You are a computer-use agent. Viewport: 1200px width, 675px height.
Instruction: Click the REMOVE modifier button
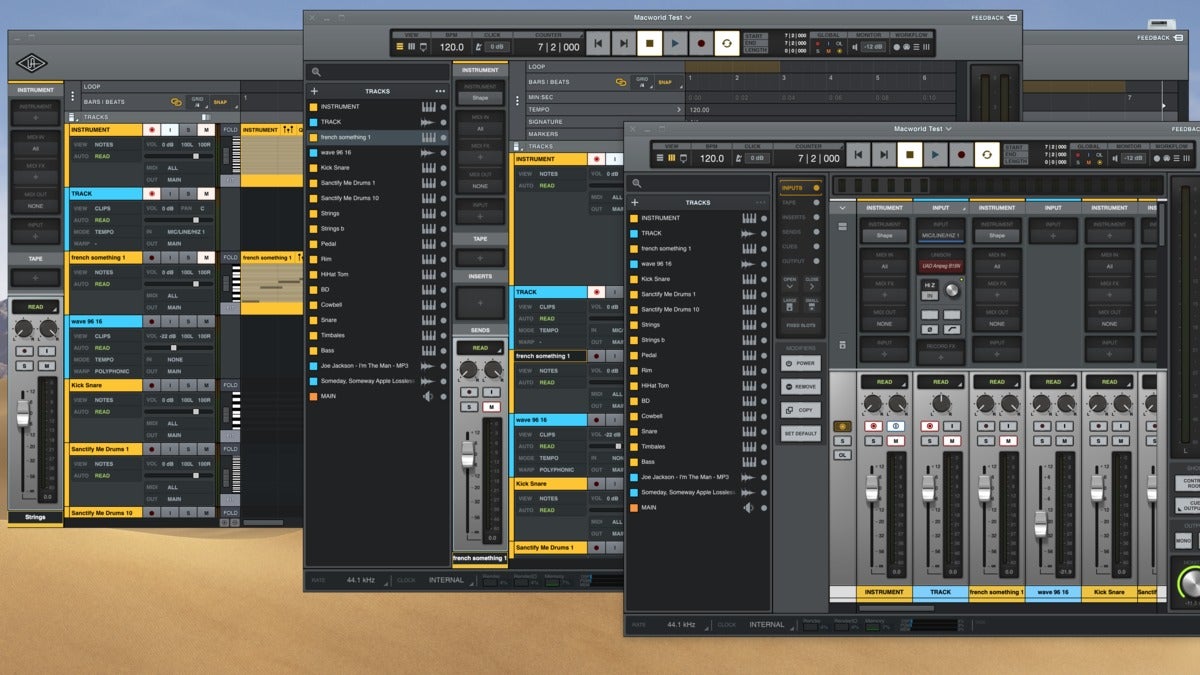pos(801,386)
